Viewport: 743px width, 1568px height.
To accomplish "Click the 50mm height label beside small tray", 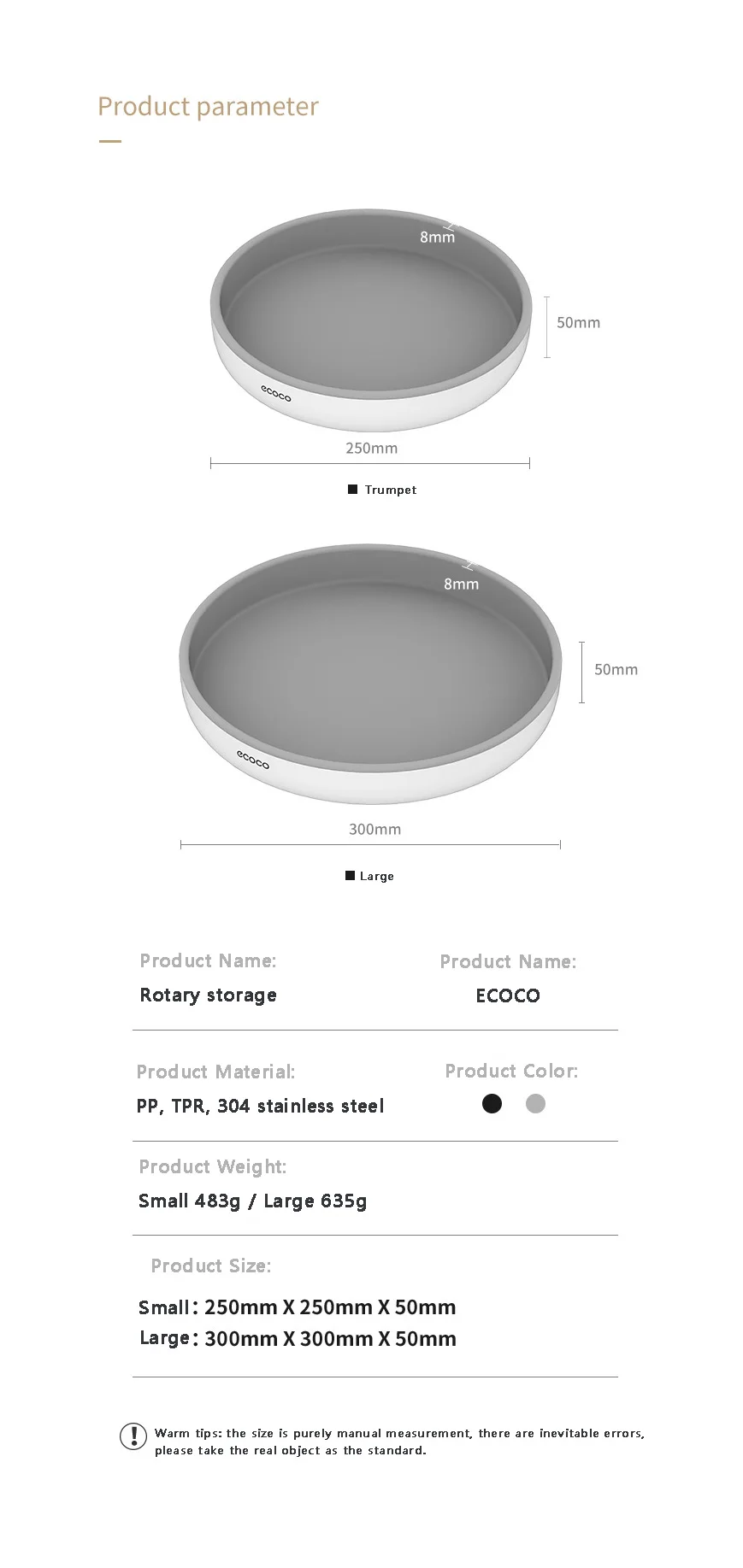I will pyautogui.click(x=579, y=323).
